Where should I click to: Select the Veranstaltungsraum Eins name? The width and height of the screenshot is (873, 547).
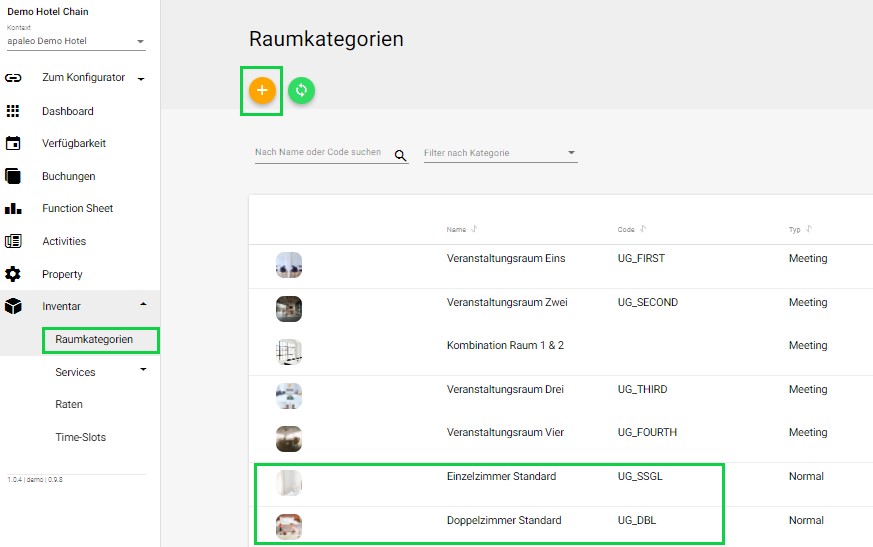tap(506, 258)
